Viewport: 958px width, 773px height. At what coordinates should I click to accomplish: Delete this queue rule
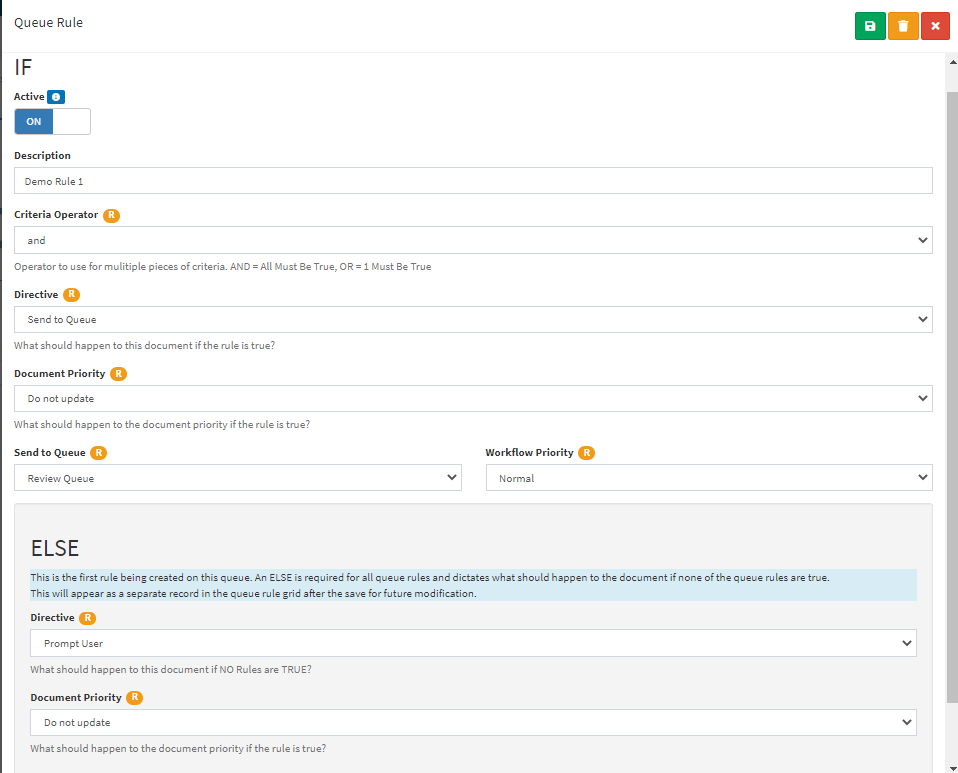click(x=902, y=26)
